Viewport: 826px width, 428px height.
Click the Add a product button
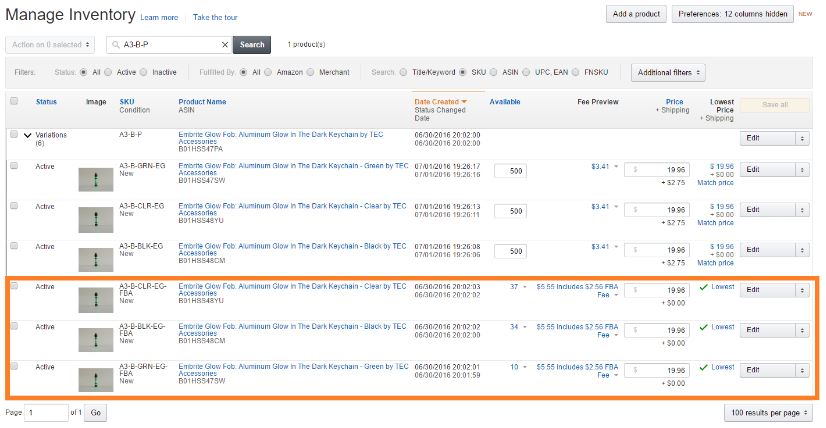(636, 14)
